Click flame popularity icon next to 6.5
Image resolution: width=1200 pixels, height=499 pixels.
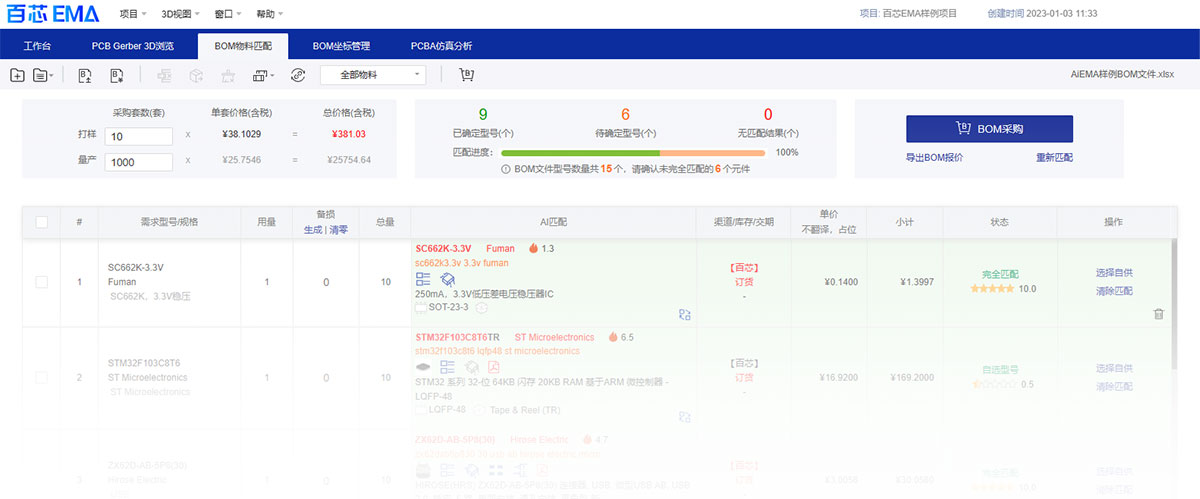pos(612,337)
